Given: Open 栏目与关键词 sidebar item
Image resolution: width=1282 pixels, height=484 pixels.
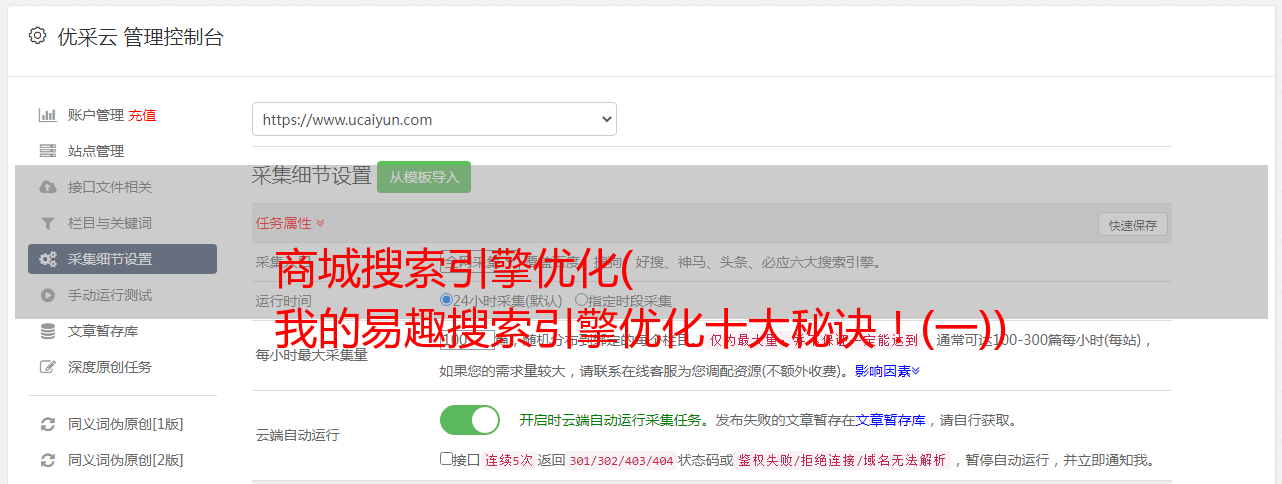Looking at the screenshot, I should coord(110,223).
